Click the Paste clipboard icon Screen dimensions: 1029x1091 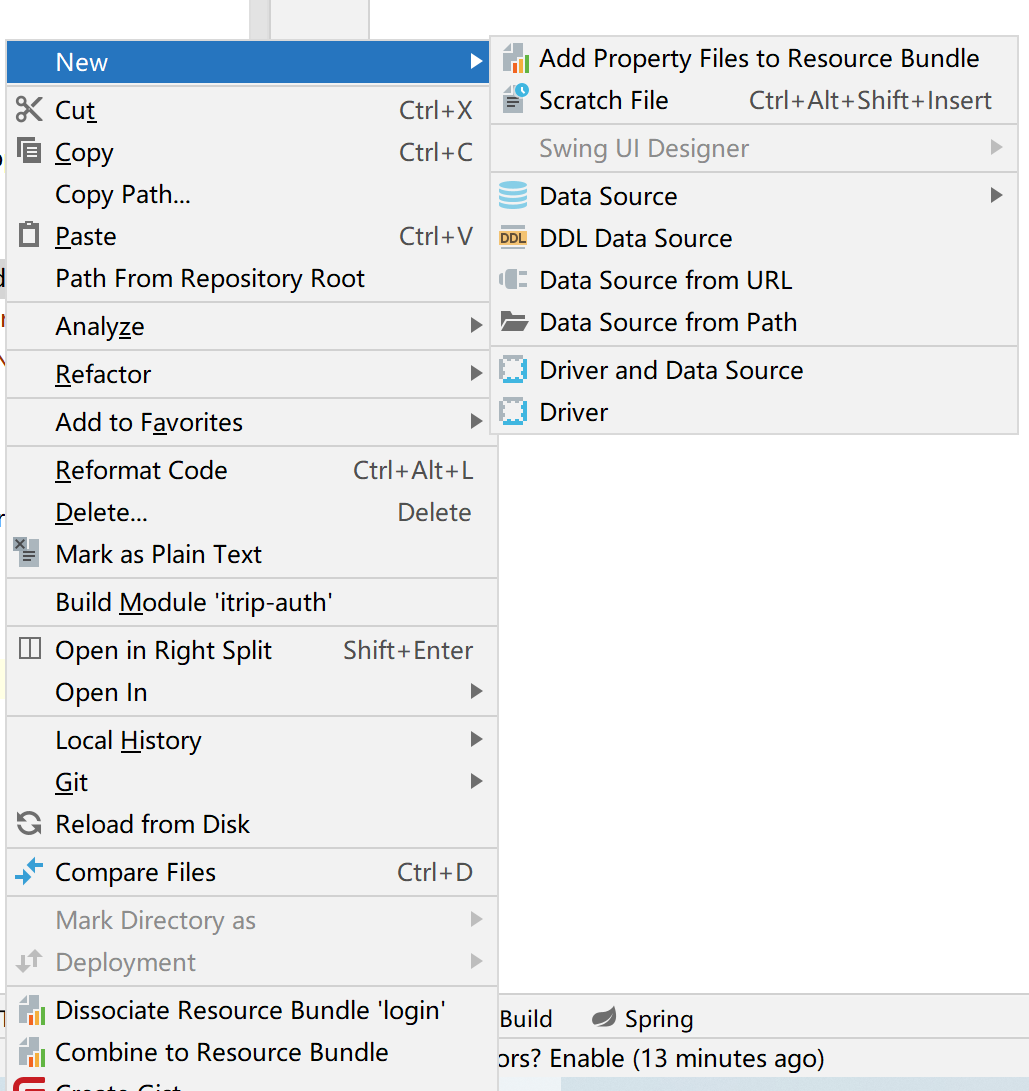pos(30,236)
